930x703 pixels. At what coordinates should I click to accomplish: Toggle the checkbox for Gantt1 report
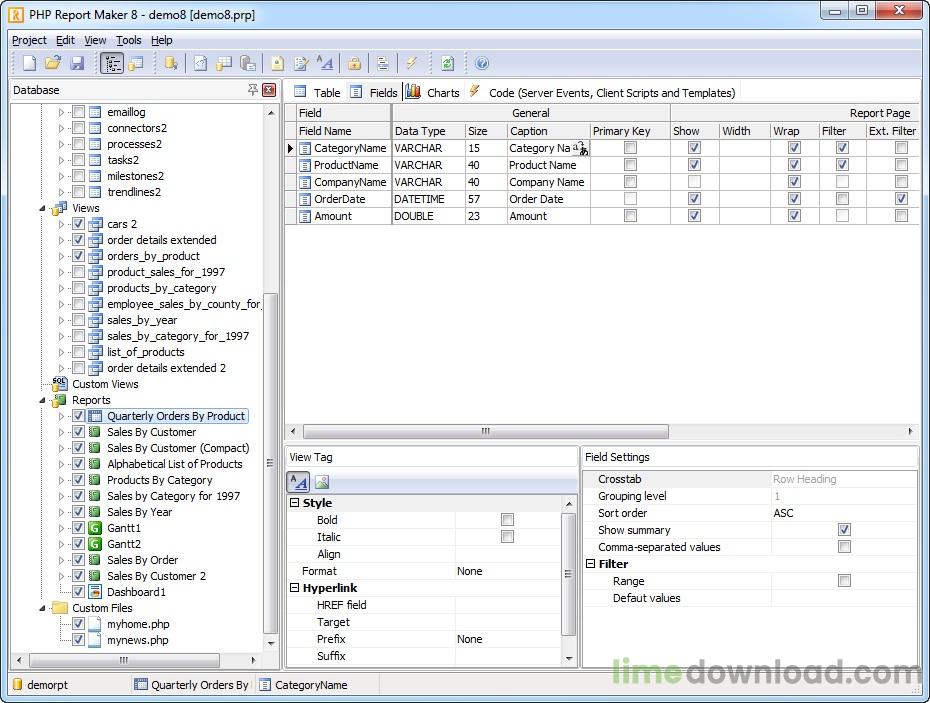click(x=78, y=528)
